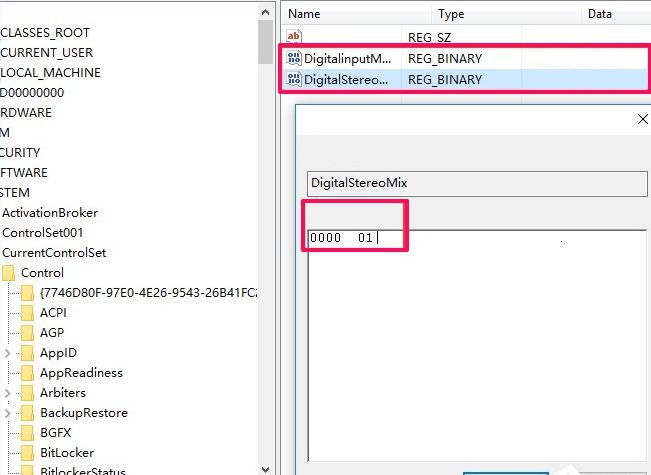This screenshot has width=651, height=475.
Task: Select the D00000000 tree item
Action: coord(32,93)
